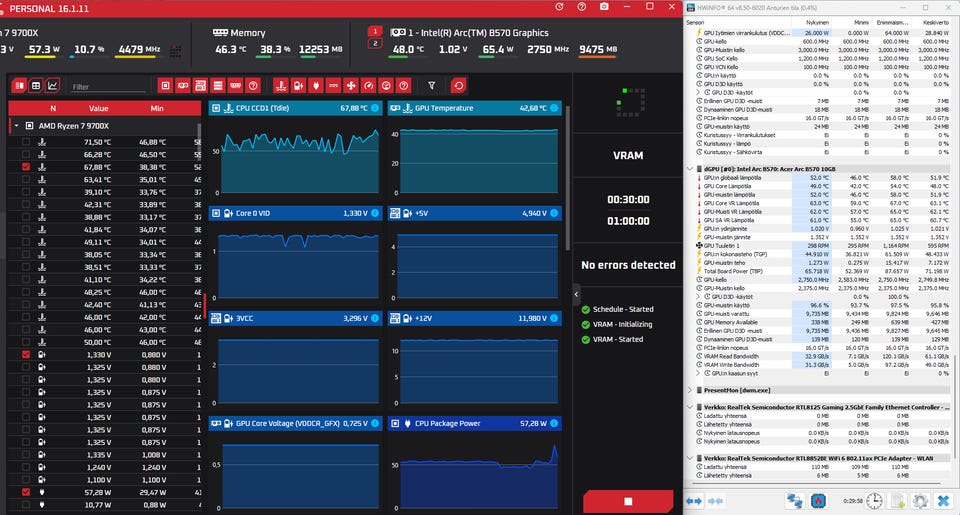960x515 pixels.
Task: Stop the VRAM test with red stop button
Action: tap(628, 501)
